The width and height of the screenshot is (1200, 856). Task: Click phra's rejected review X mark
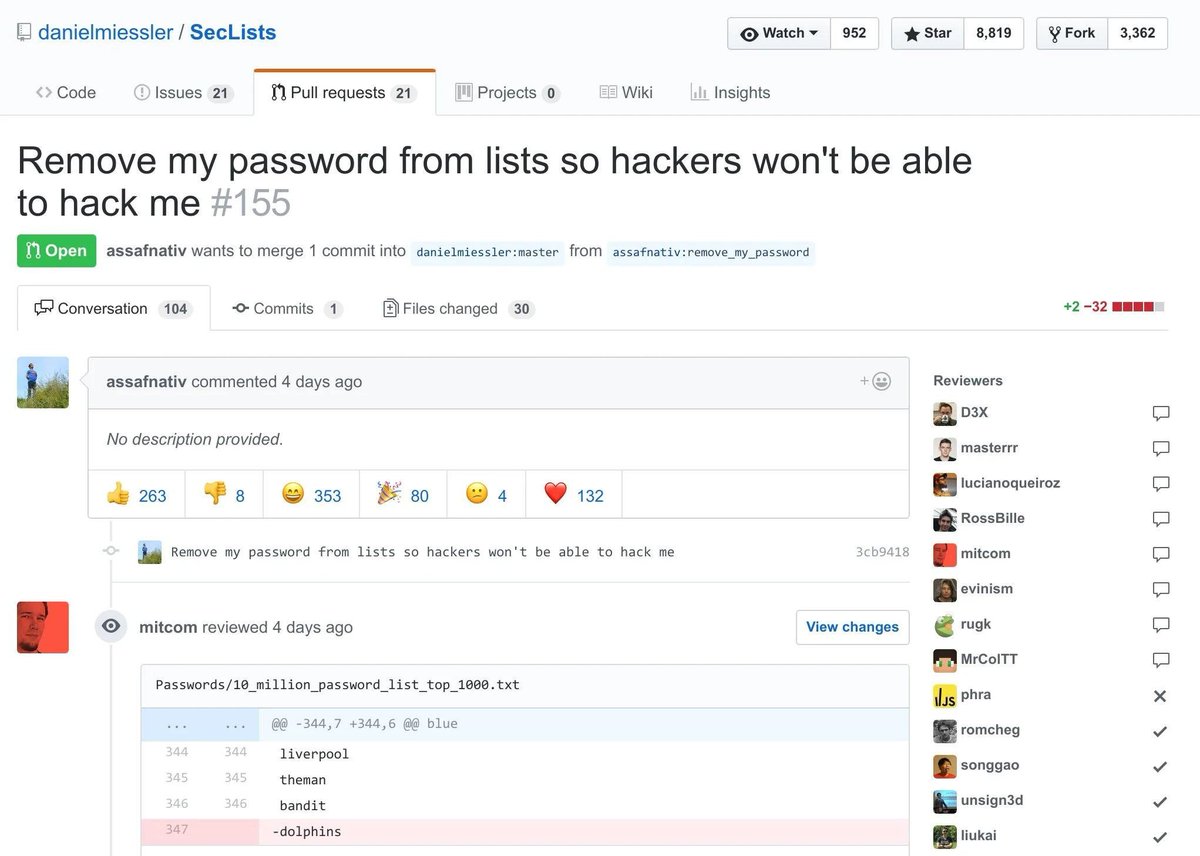tap(1160, 696)
